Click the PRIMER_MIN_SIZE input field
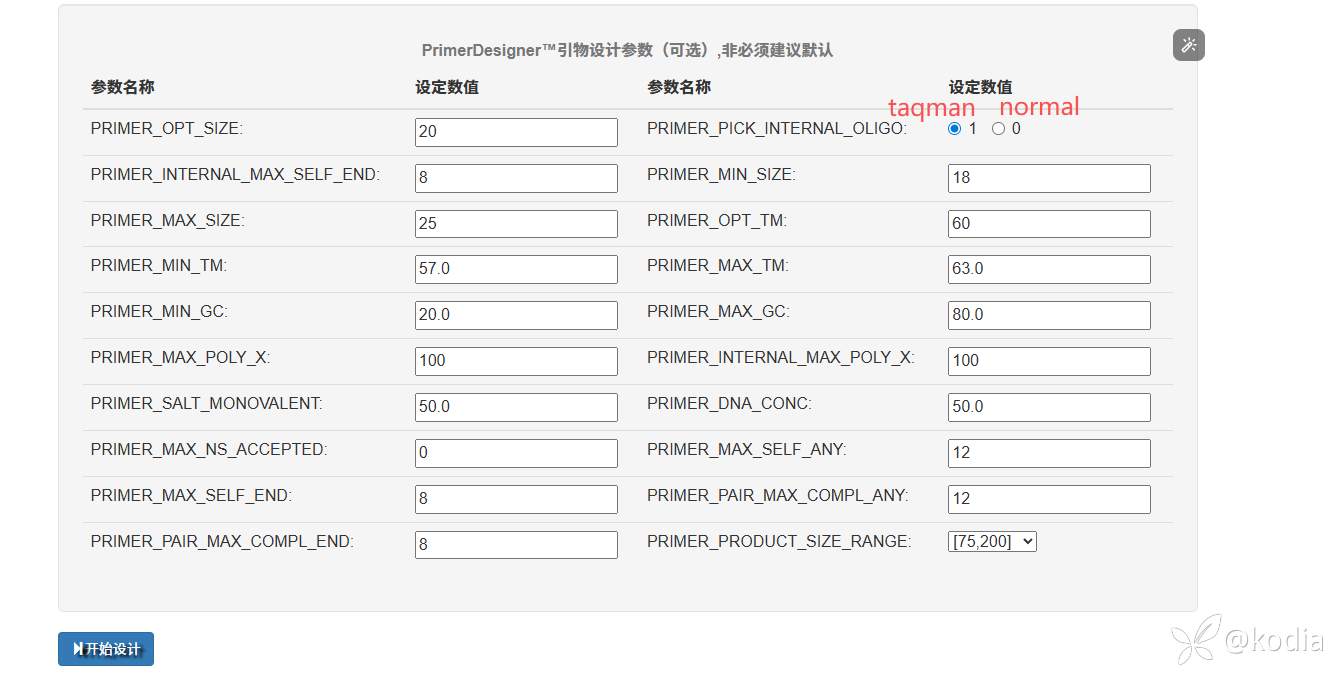Screen dimensions: 1333x676 coord(1049,178)
